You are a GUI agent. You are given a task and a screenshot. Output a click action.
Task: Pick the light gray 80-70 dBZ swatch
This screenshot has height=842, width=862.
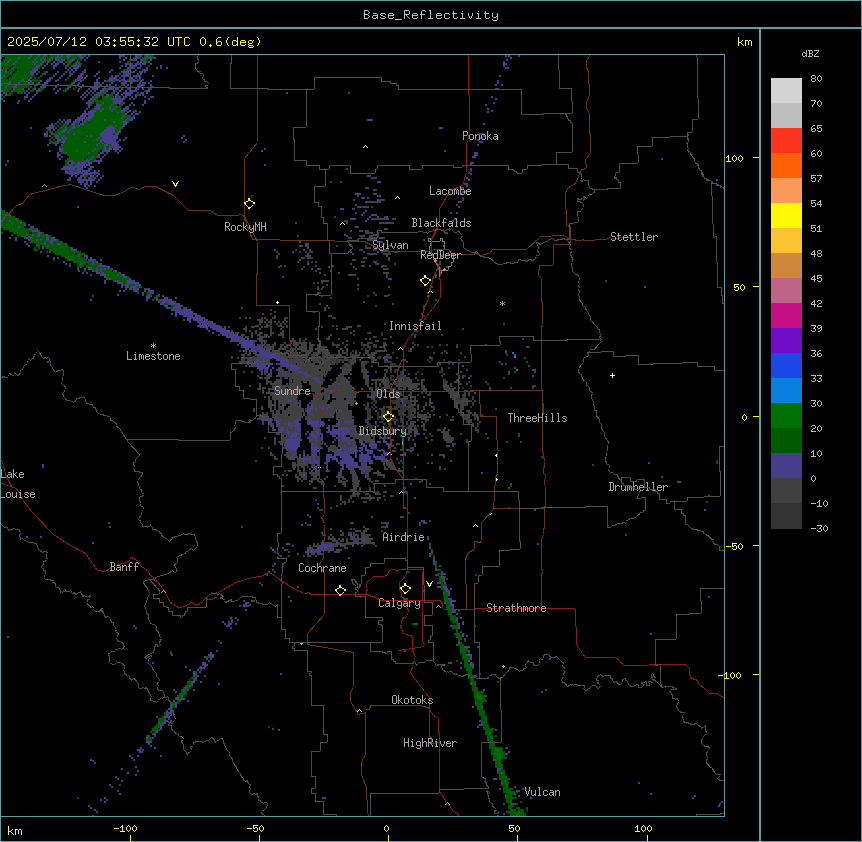[x=786, y=91]
